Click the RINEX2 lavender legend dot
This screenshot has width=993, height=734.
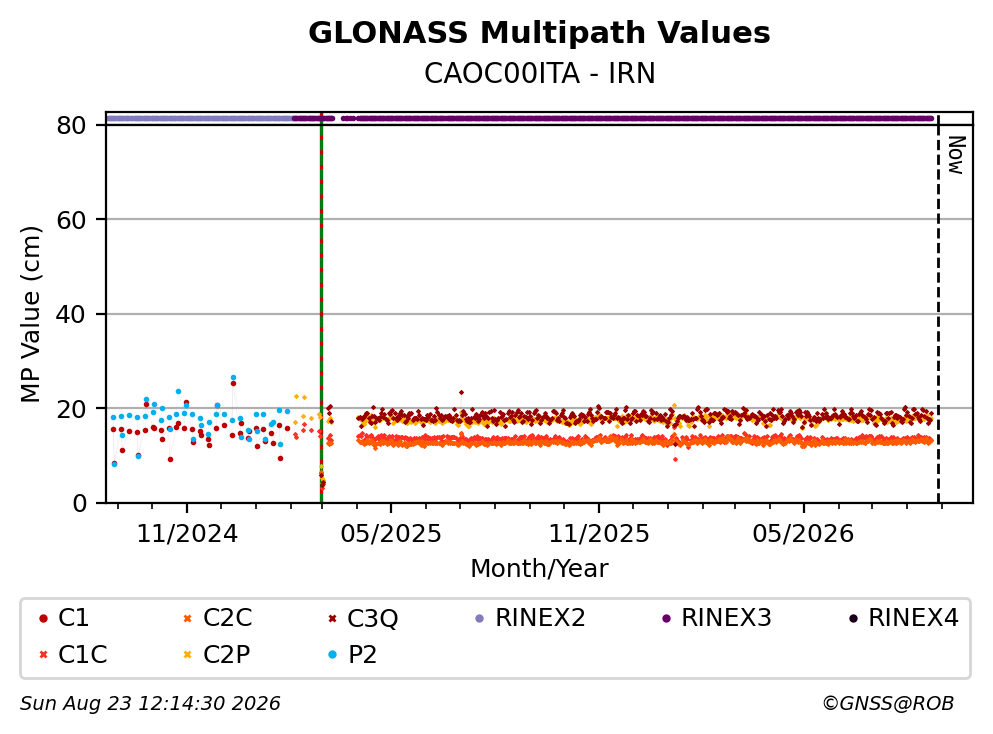tap(479, 618)
